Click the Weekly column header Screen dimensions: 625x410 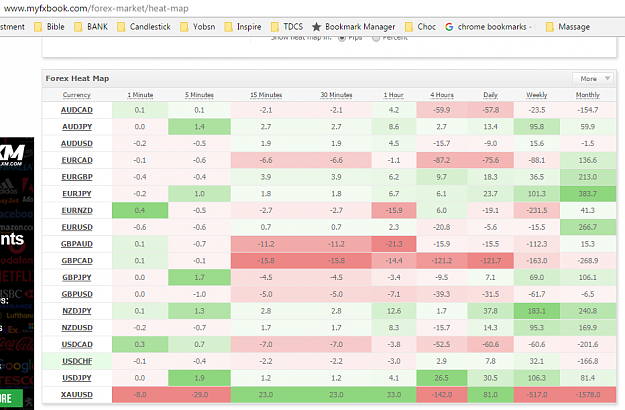point(537,95)
